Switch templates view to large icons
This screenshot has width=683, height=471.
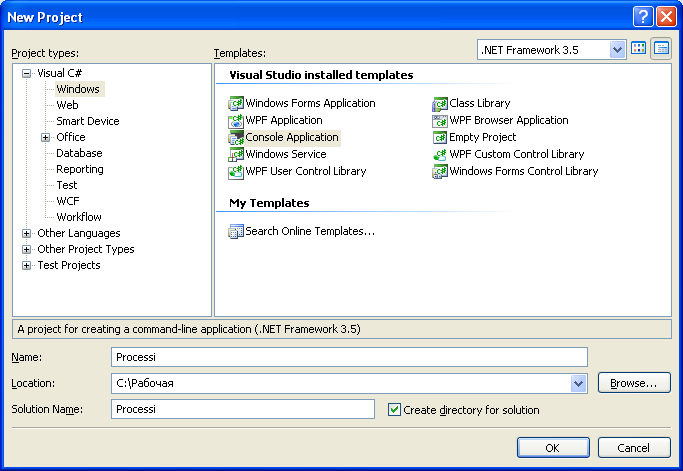click(x=639, y=48)
